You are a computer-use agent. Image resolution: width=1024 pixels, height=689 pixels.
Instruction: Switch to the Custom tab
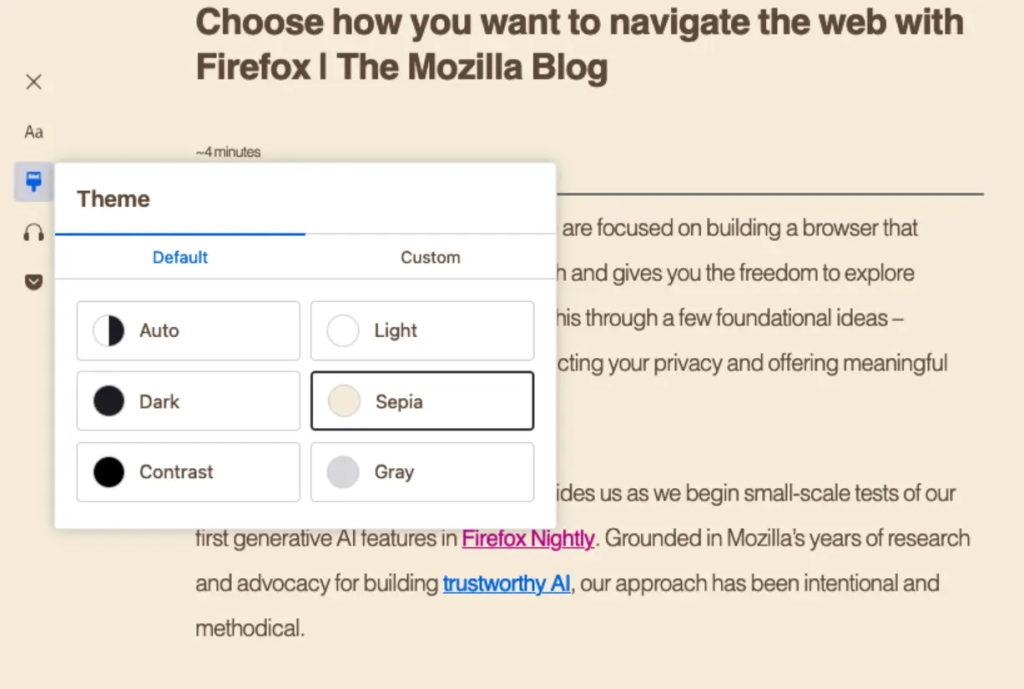pyautogui.click(x=430, y=257)
